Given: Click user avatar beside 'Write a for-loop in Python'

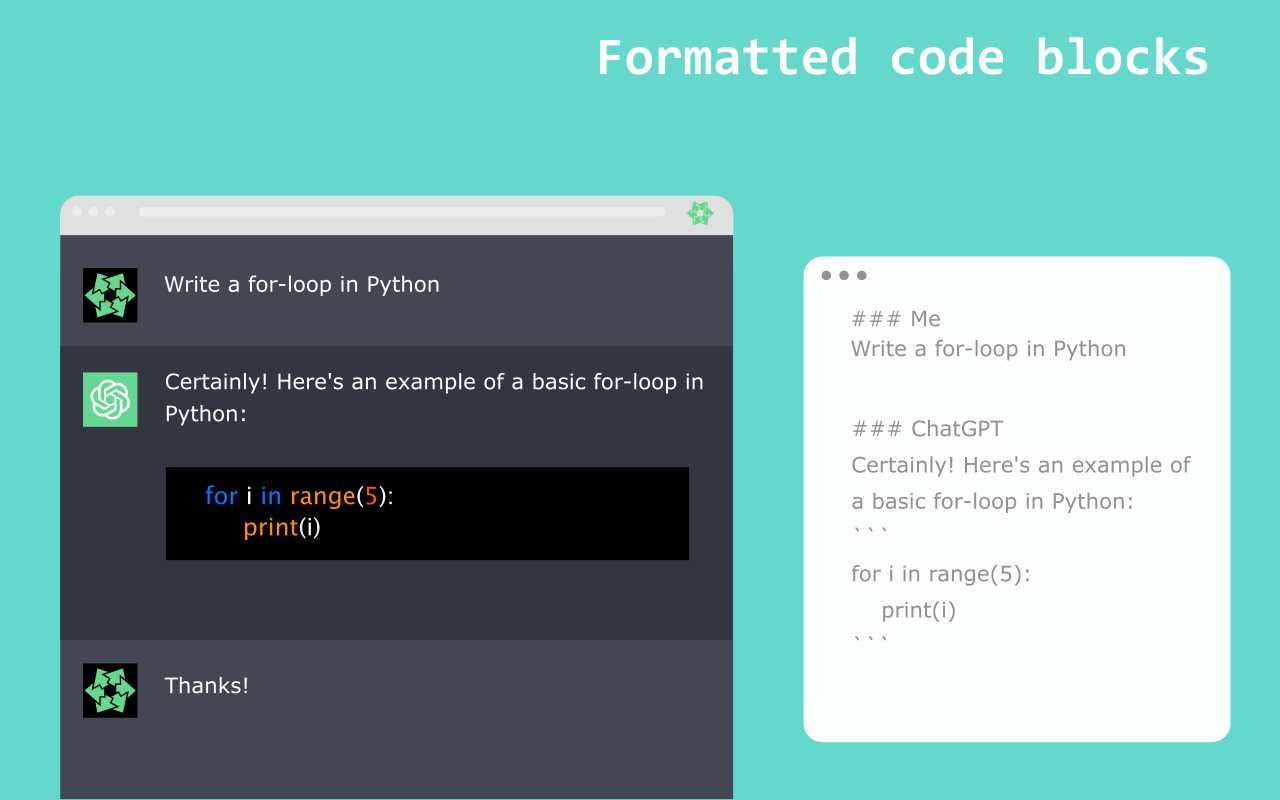Looking at the screenshot, I should point(110,295).
